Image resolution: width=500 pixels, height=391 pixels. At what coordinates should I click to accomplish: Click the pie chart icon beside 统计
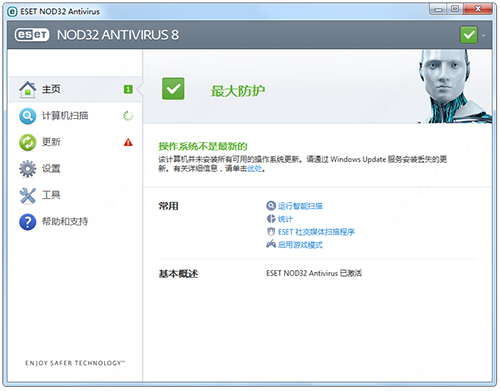pos(271,219)
